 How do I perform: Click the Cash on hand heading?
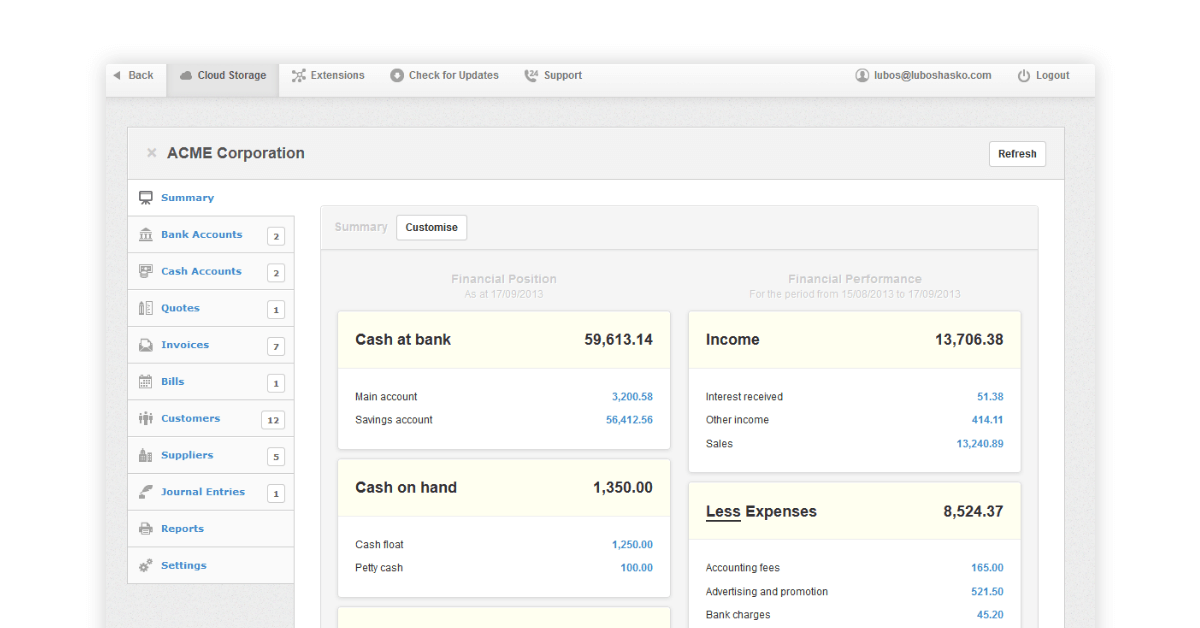[406, 488]
